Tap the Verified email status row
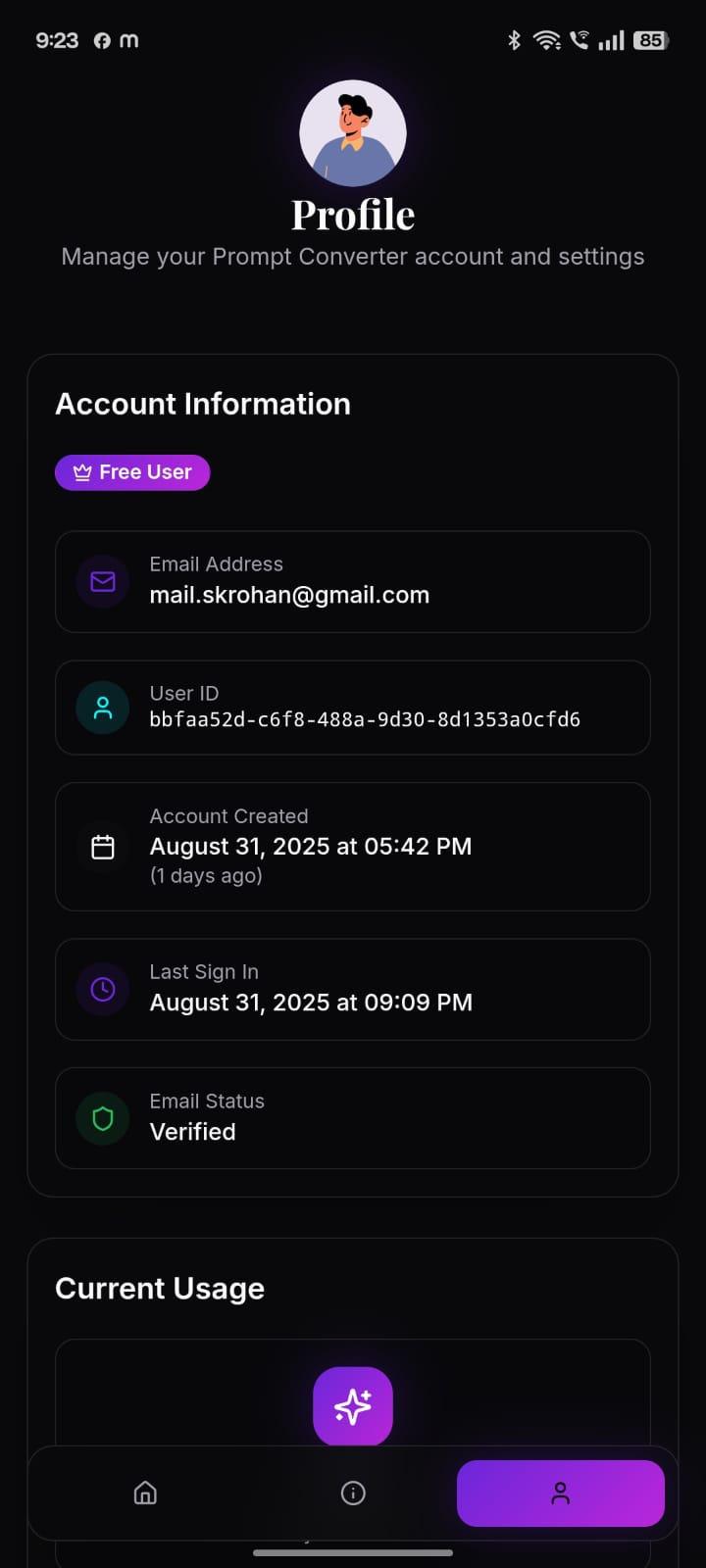706x1568 pixels. tap(353, 1118)
